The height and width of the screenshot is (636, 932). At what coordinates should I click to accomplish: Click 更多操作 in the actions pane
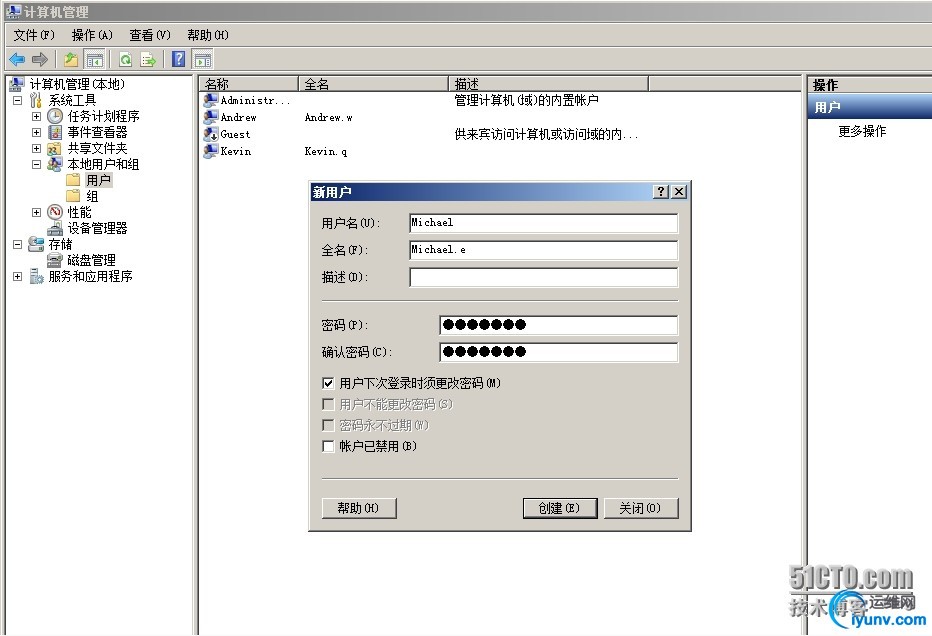(862, 131)
